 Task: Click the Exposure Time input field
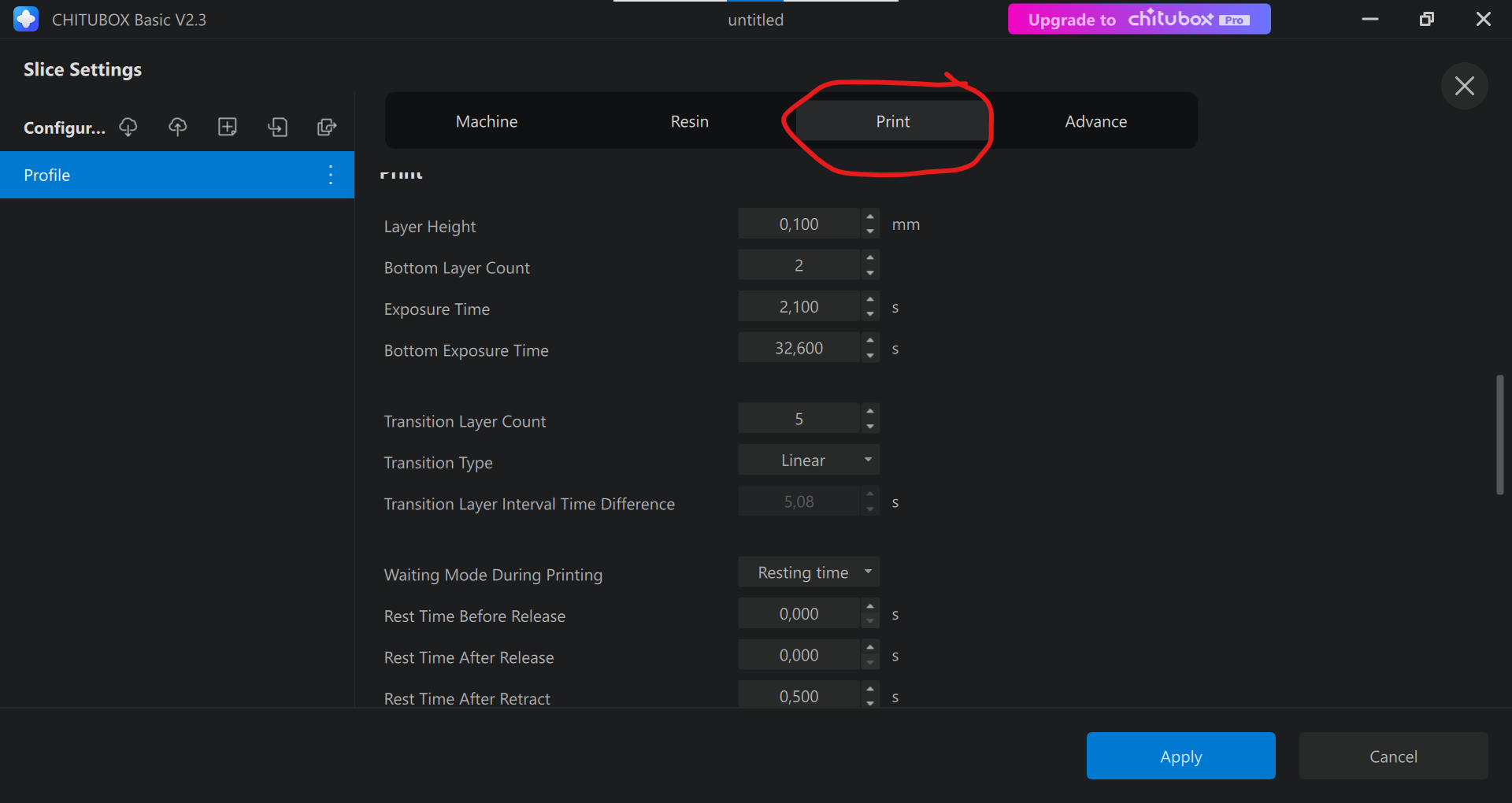coord(799,307)
